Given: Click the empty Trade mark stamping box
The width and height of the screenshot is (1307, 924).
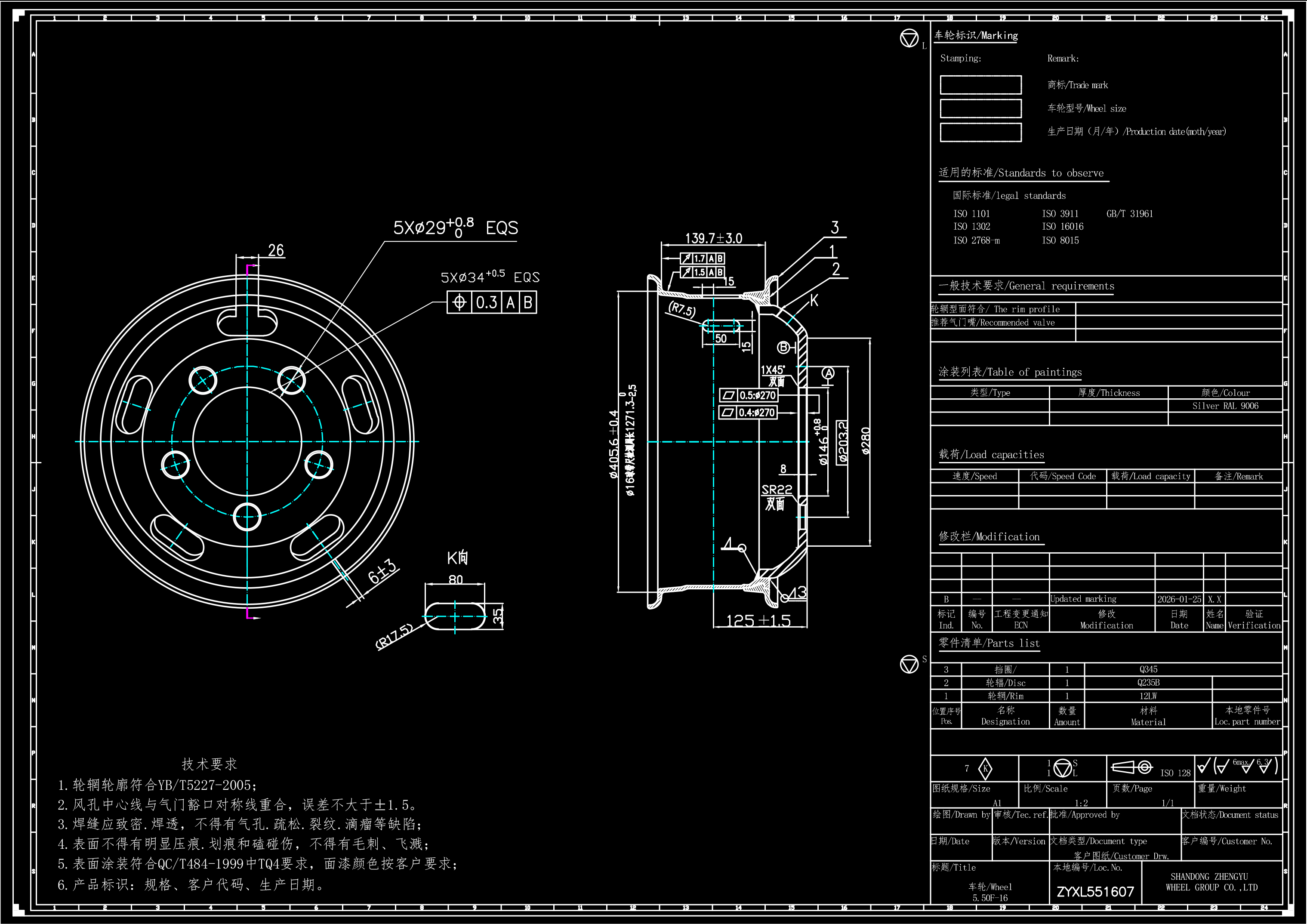Looking at the screenshot, I should [x=980, y=85].
